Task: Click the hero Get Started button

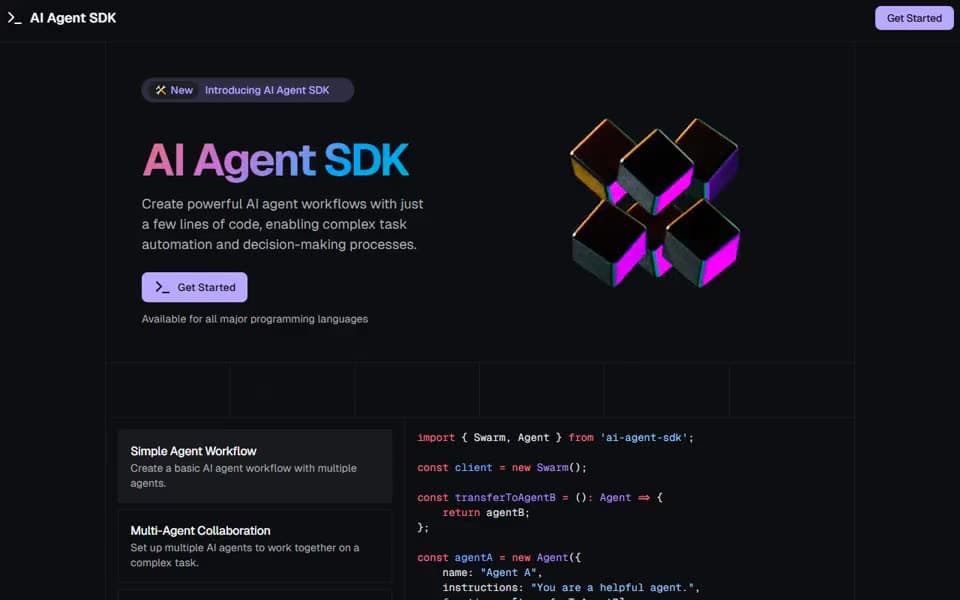Action: coord(195,287)
